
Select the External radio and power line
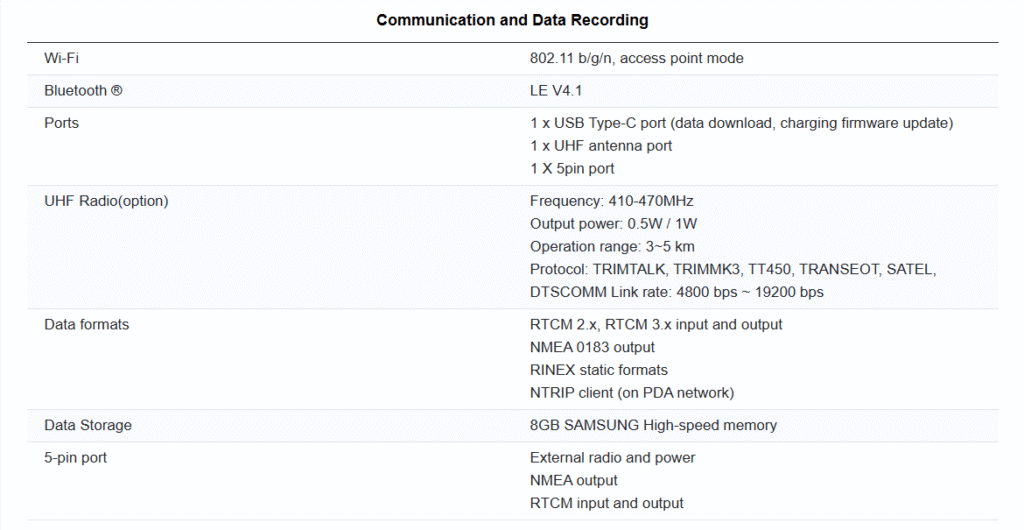coord(612,457)
